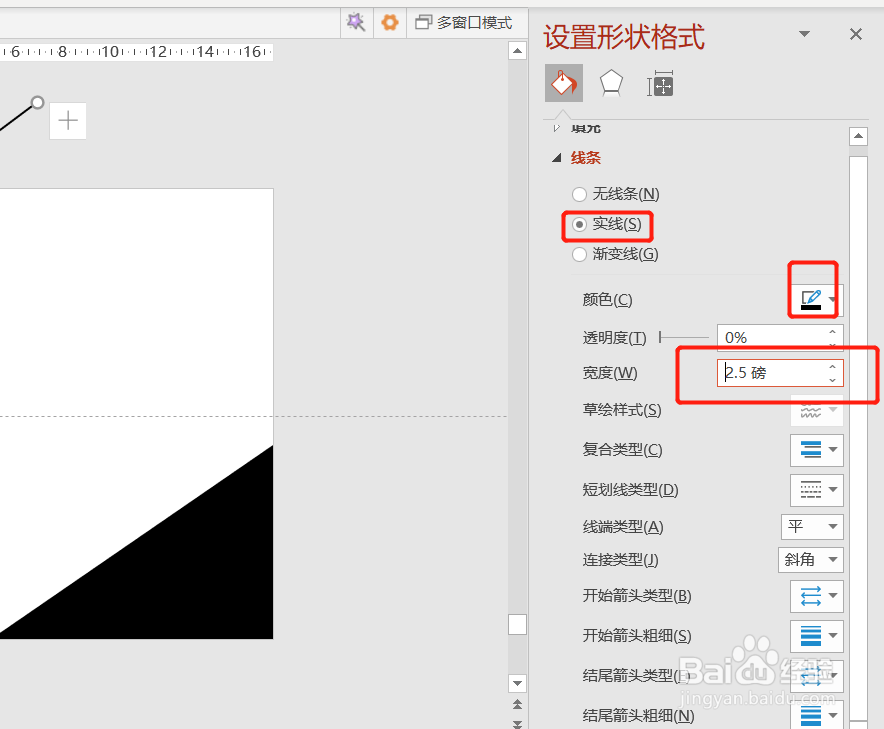
Task: Increase line width with up arrow
Action: pyautogui.click(x=832, y=367)
